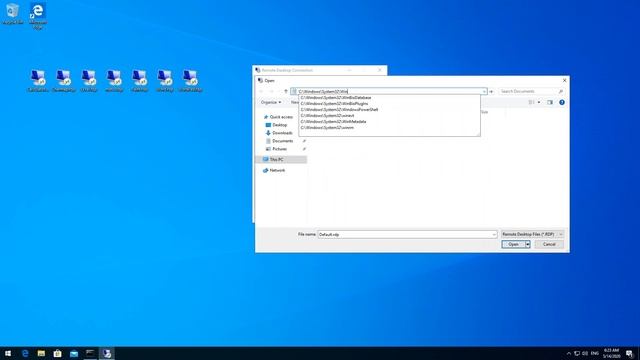The width and height of the screenshot is (640, 360).
Task: Click the Back arrow in Open dialog
Action: [x=262, y=91]
